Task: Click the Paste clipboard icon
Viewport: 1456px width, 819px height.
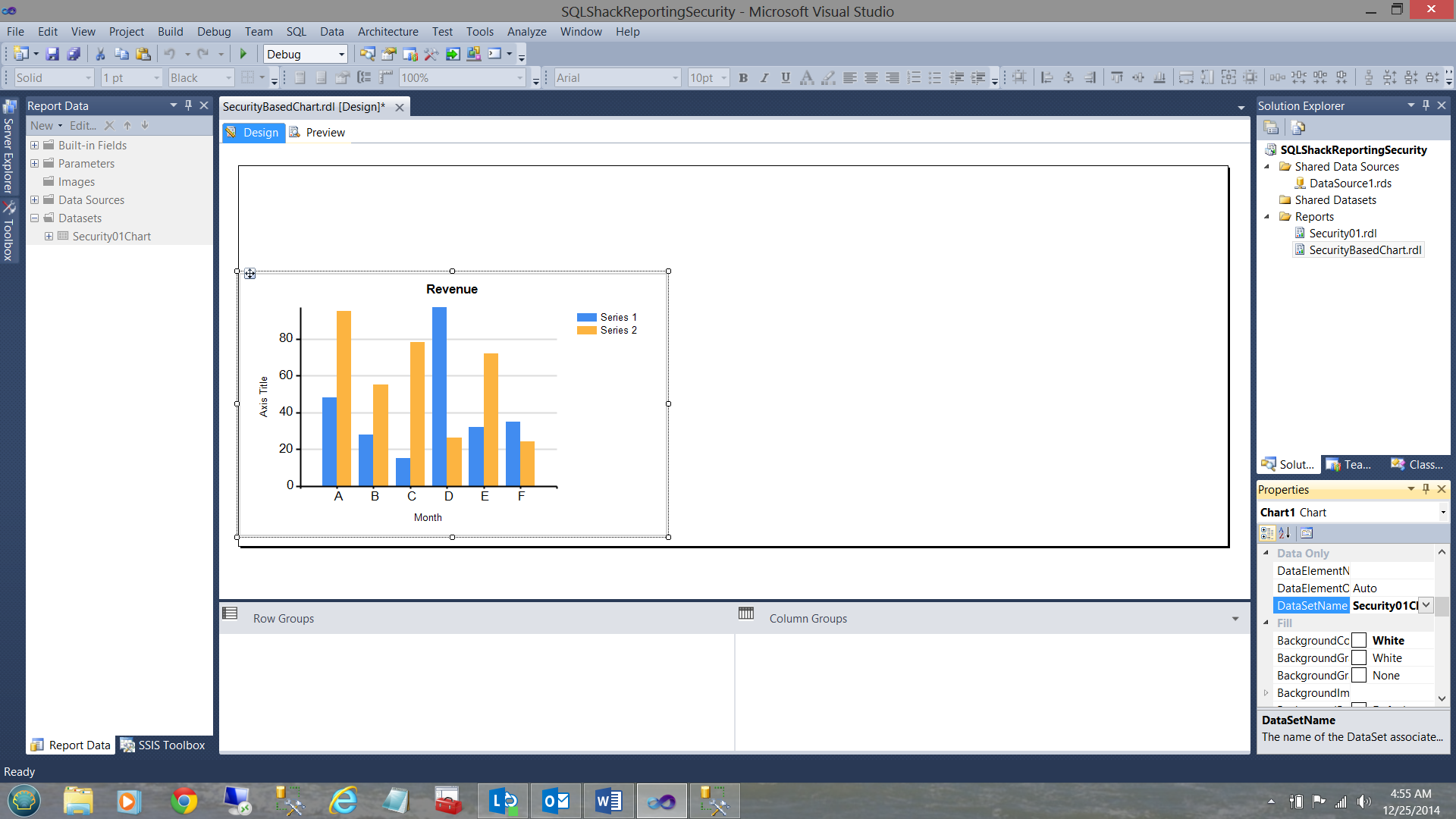Action: pyautogui.click(x=143, y=54)
